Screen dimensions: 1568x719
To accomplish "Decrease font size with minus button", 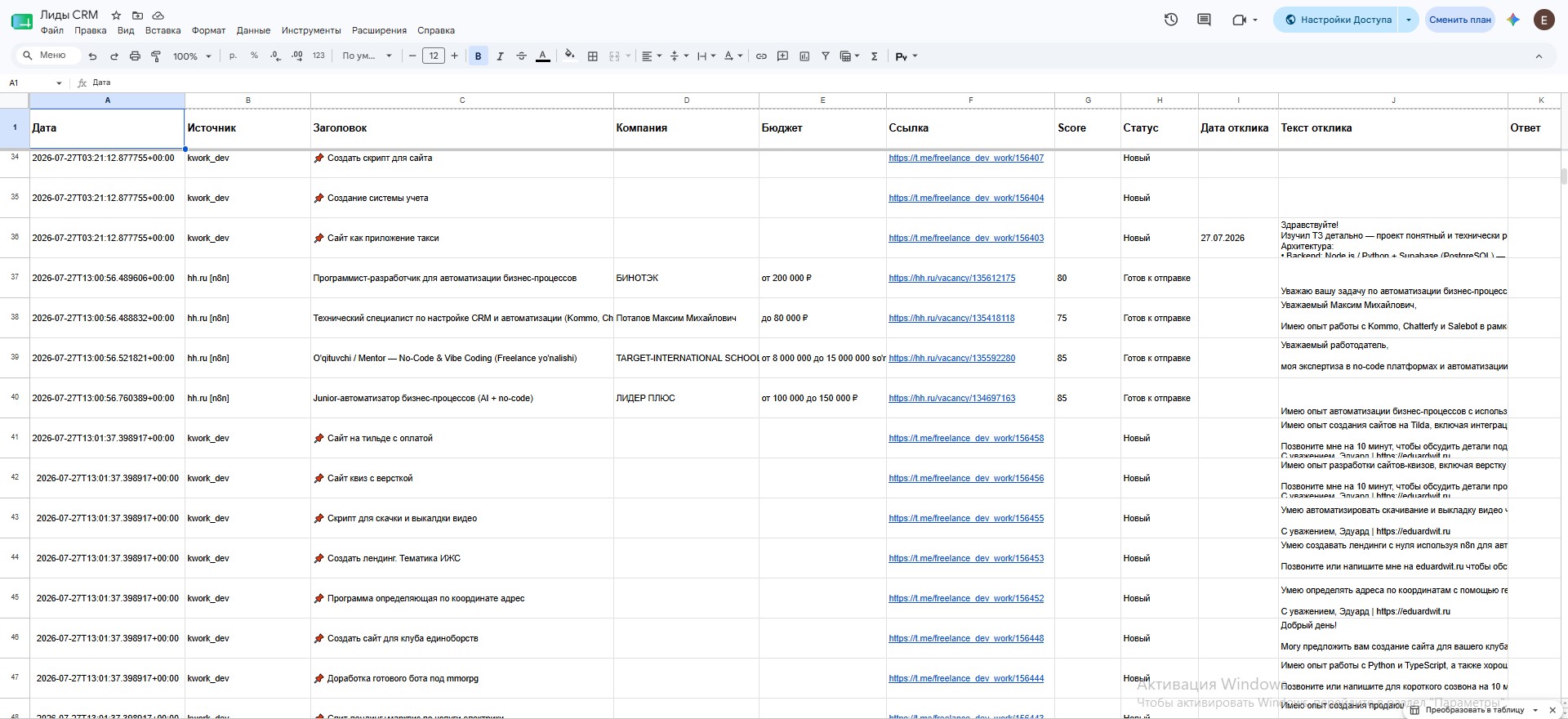I will [412, 56].
